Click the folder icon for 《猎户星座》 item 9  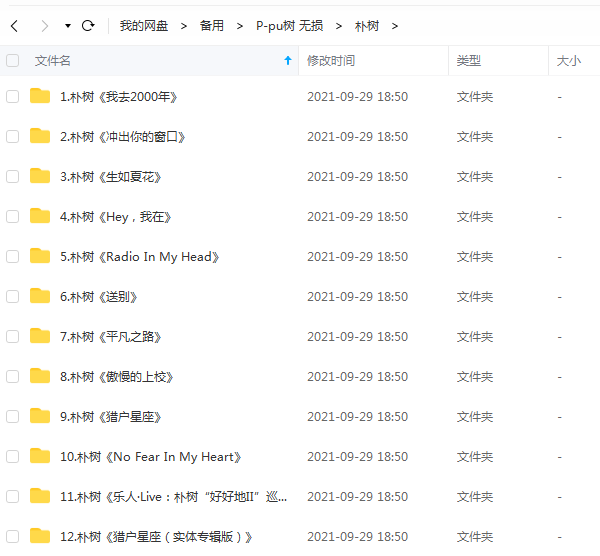click(x=40, y=417)
